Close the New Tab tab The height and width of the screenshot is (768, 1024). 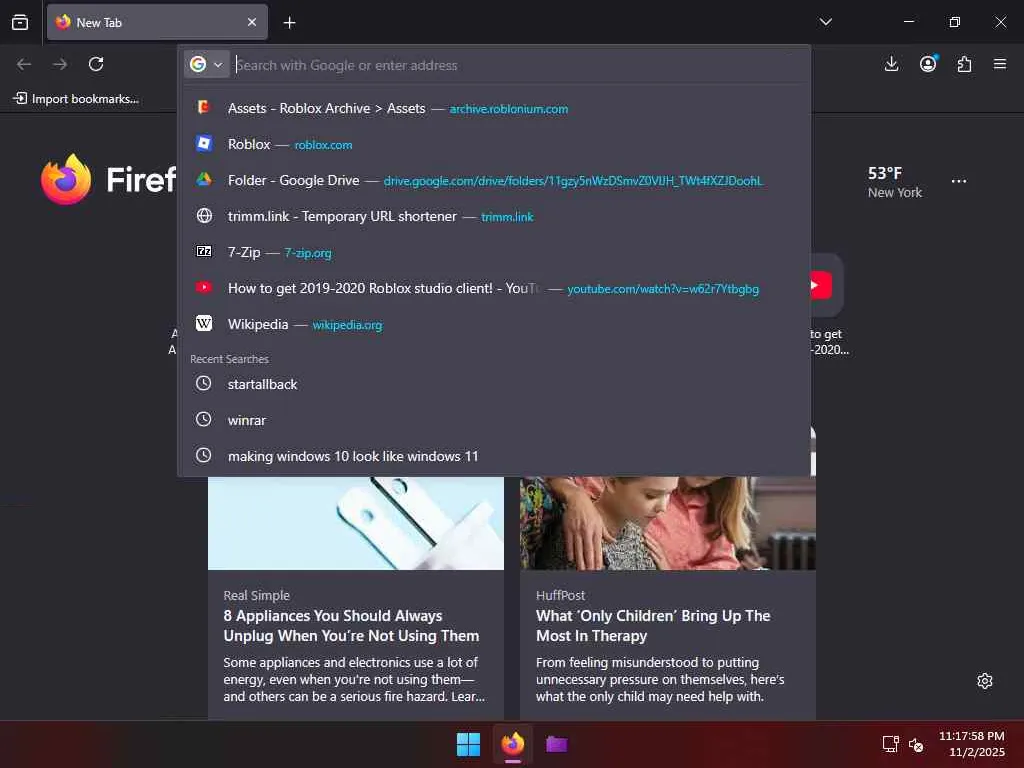point(252,22)
